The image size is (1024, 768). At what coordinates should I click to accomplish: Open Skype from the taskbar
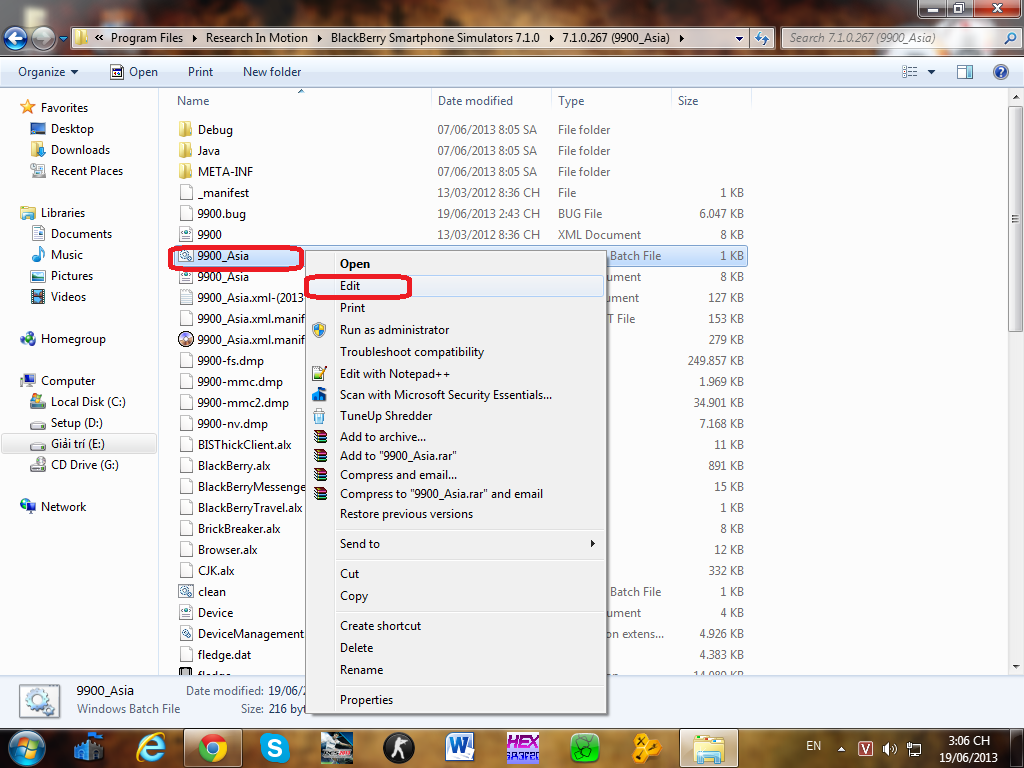point(274,748)
